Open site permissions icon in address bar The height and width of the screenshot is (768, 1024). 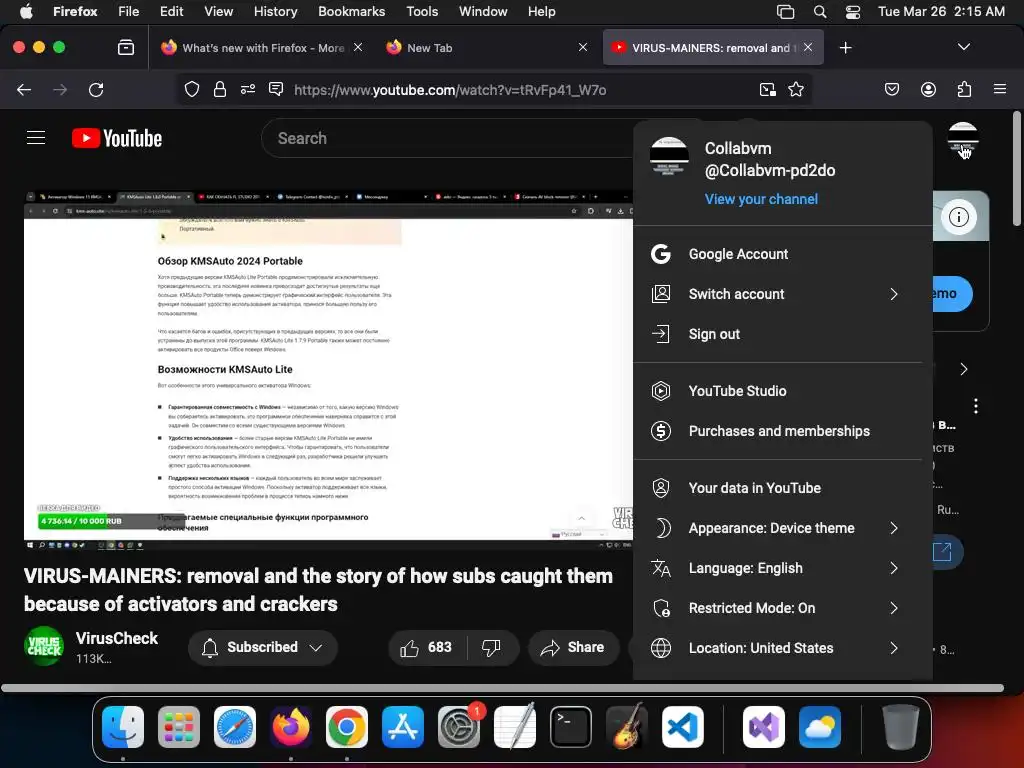click(x=248, y=89)
